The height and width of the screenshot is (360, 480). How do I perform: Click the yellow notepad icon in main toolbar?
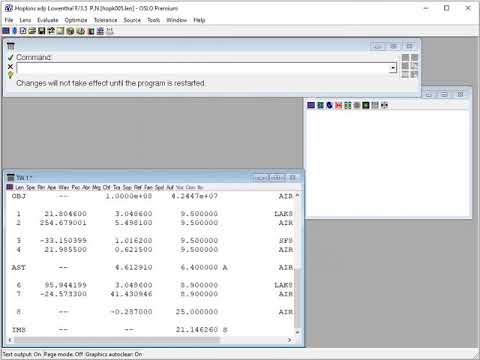tap(60, 31)
